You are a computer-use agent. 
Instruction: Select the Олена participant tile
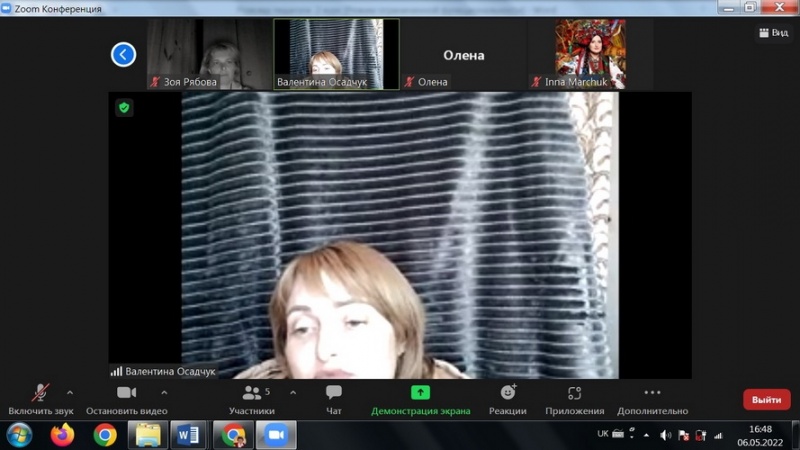[463, 54]
